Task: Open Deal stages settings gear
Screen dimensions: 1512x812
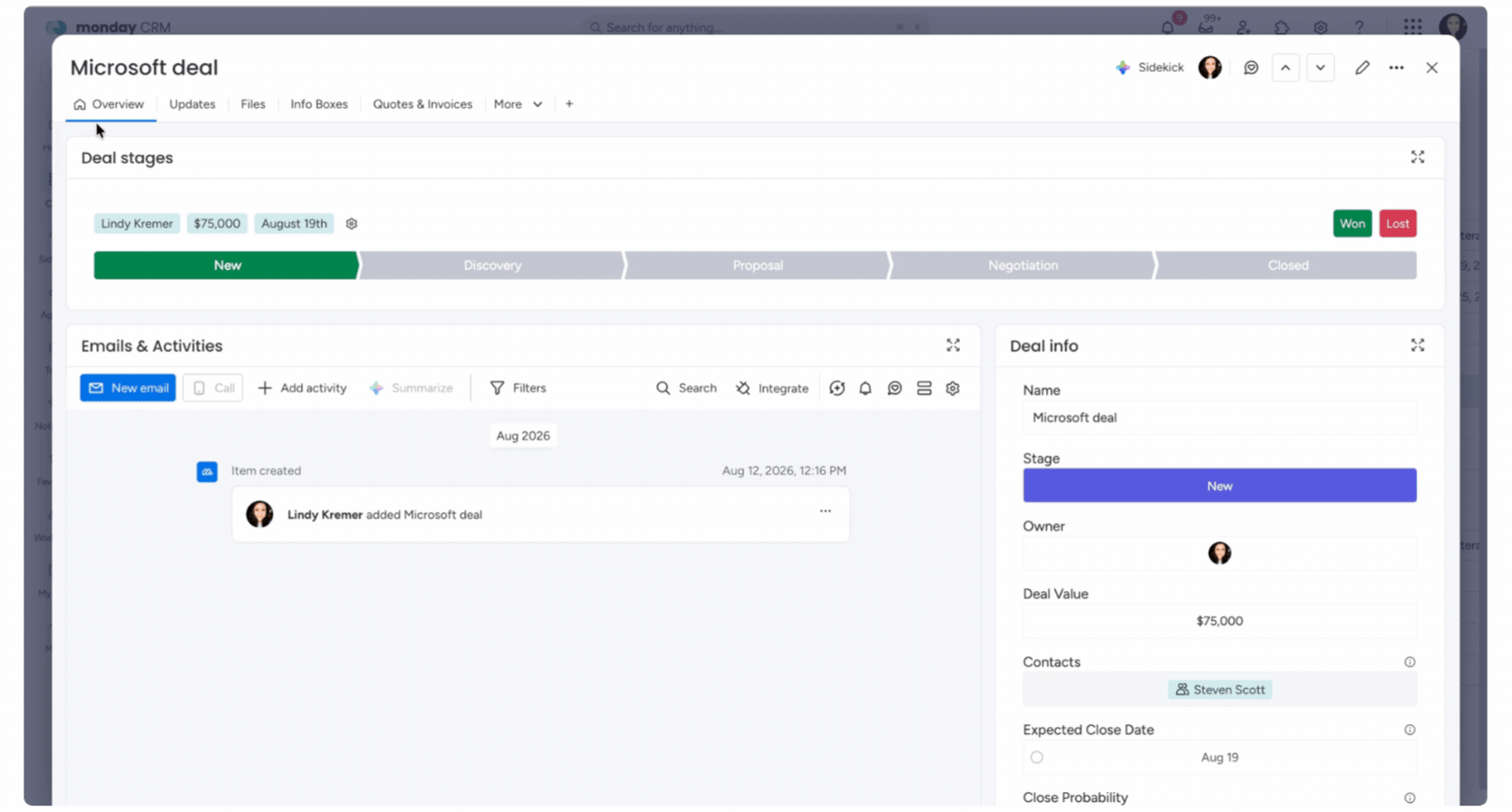Action: pos(352,224)
